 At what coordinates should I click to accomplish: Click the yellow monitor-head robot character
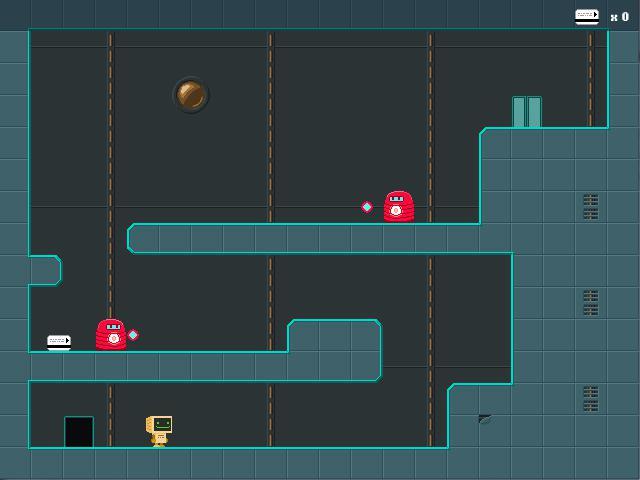(160, 430)
